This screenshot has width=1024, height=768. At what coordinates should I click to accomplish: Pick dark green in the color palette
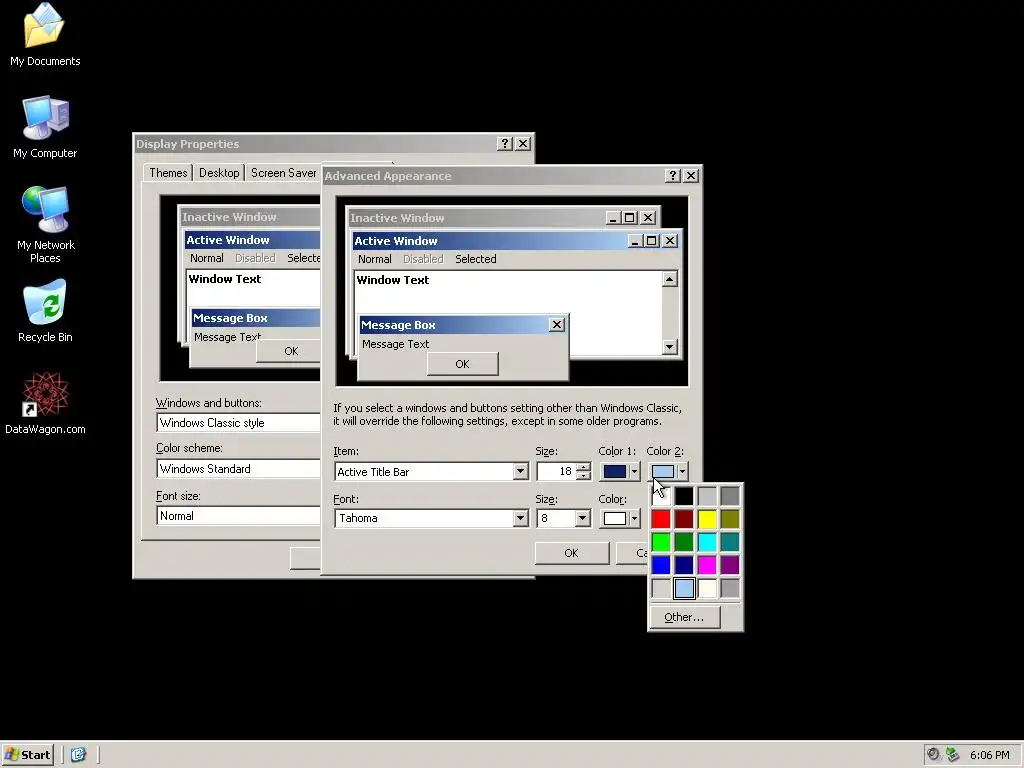[x=684, y=542]
